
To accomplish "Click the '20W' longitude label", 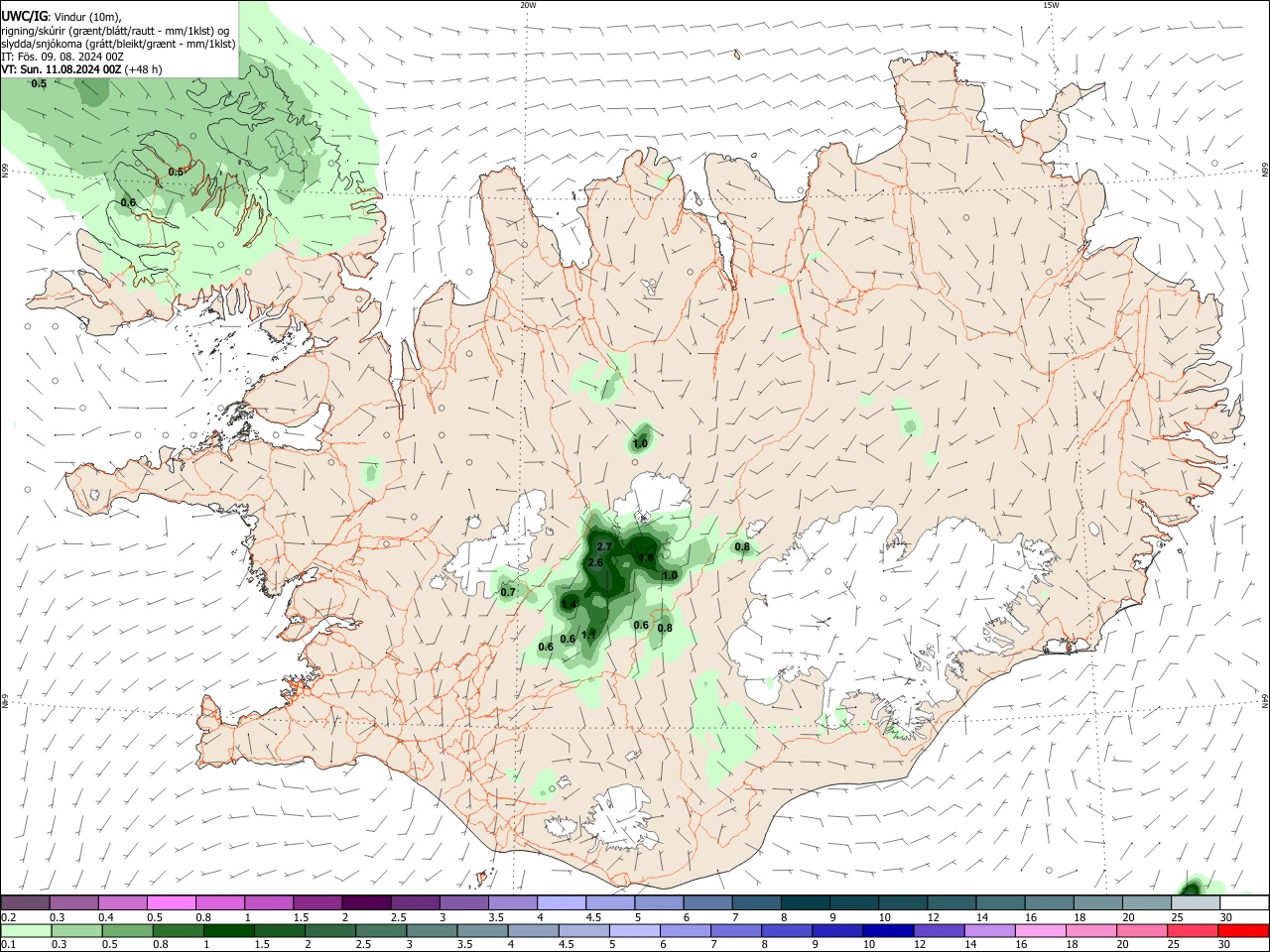I will pyautogui.click(x=528, y=5).
